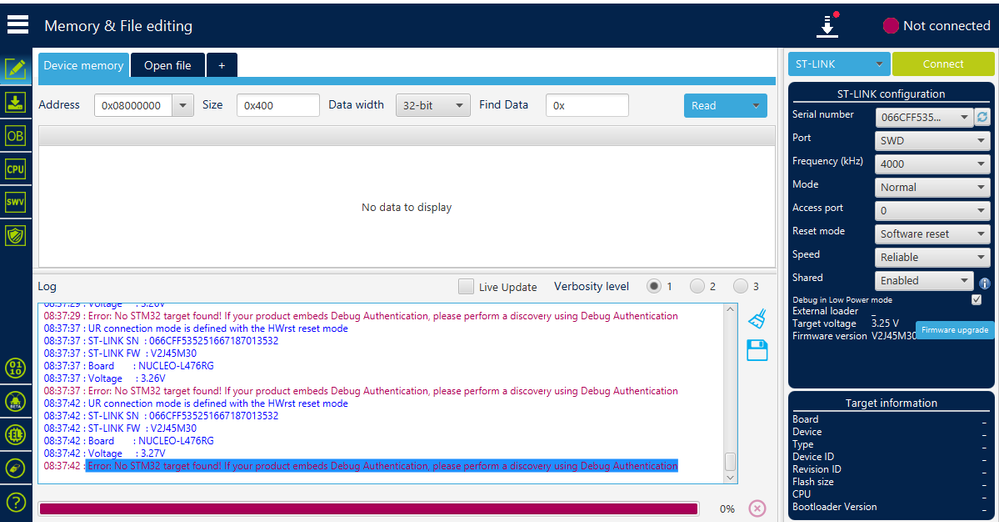Image resolution: width=999 pixels, height=522 pixels.
Task: Clear the log with broom icon
Action: 757,319
